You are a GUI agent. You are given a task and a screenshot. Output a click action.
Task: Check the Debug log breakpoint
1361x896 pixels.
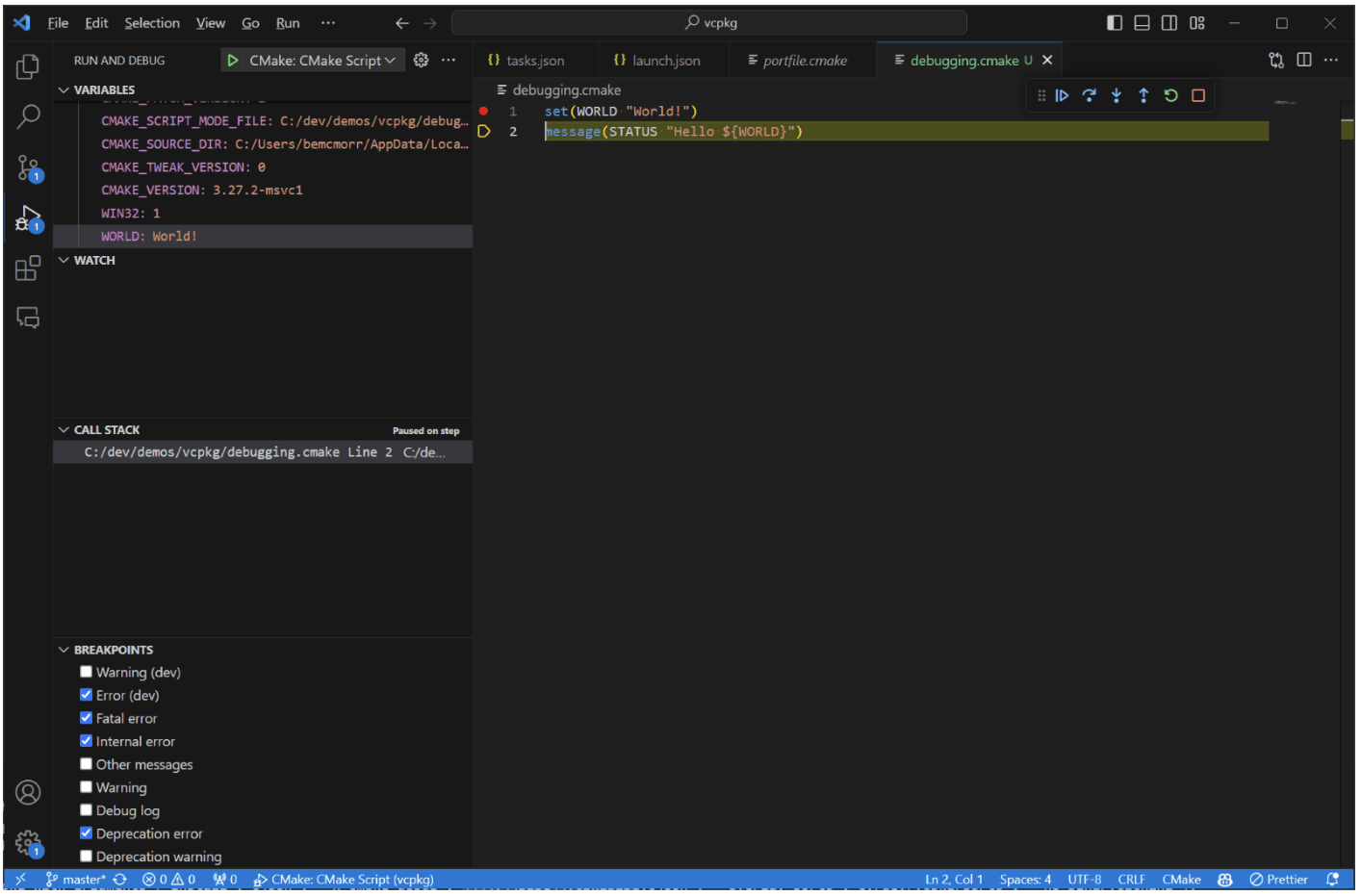tap(86, 809)
